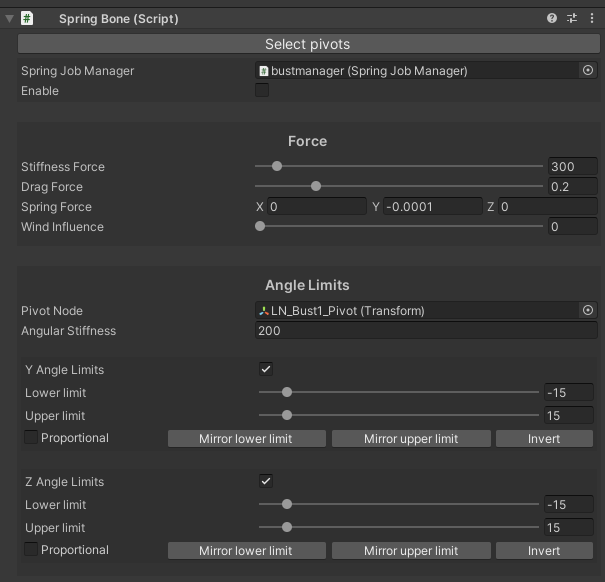Click the Spring Bone script icon
Screen dimensions: 605x582
click(27, 18)
